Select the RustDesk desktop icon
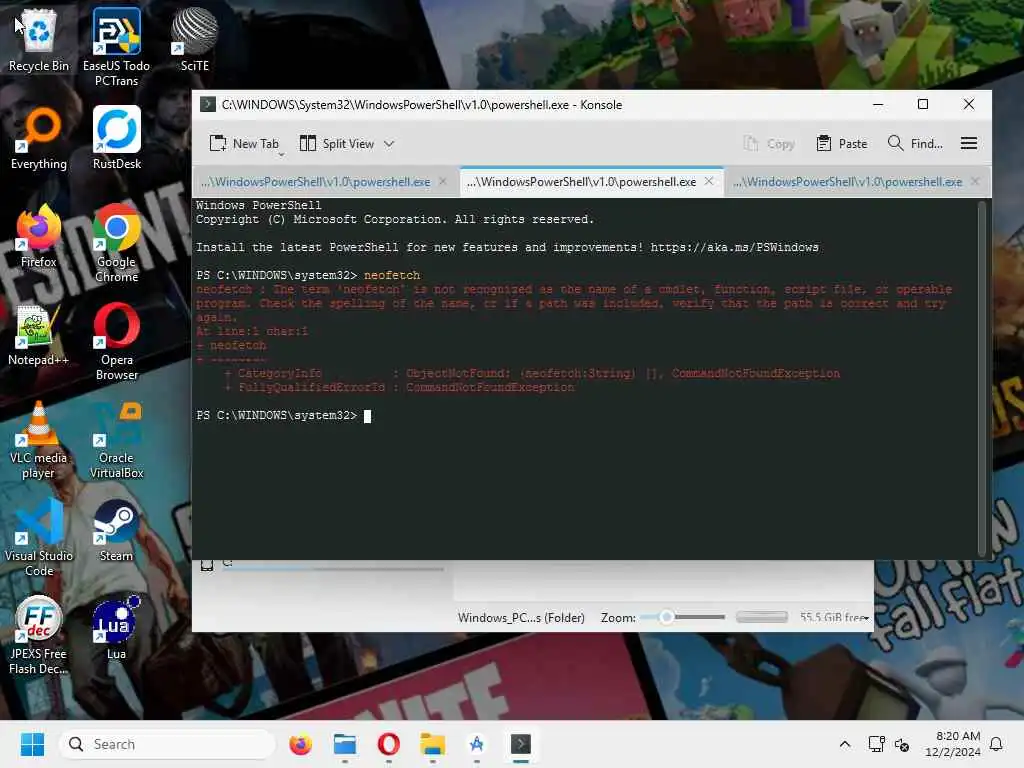 point(117,138)
